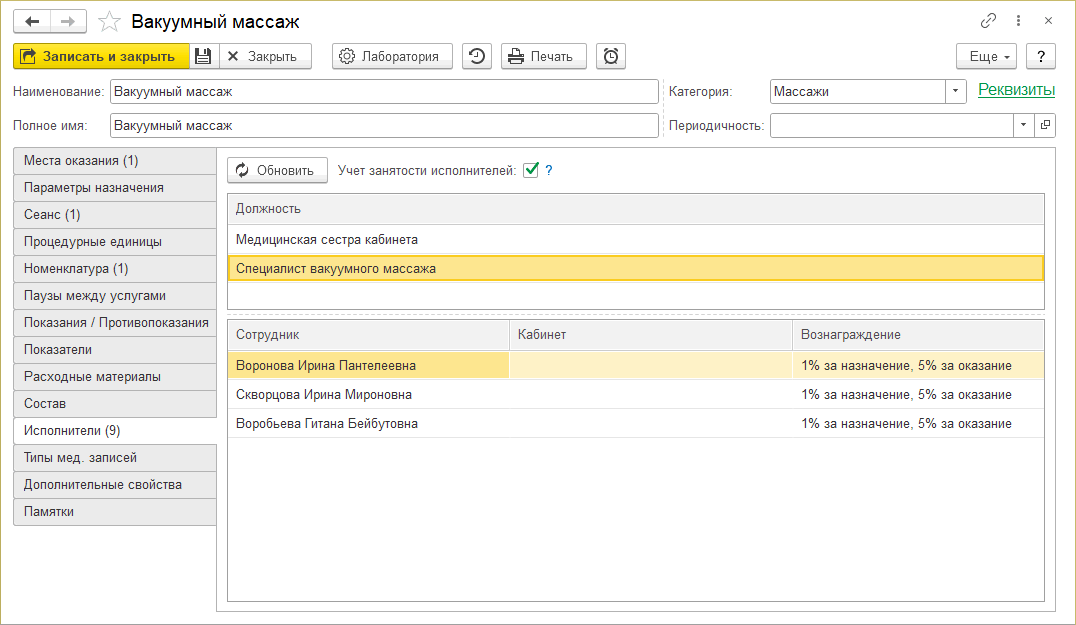Copy link using chain icon

click(989, 21)
